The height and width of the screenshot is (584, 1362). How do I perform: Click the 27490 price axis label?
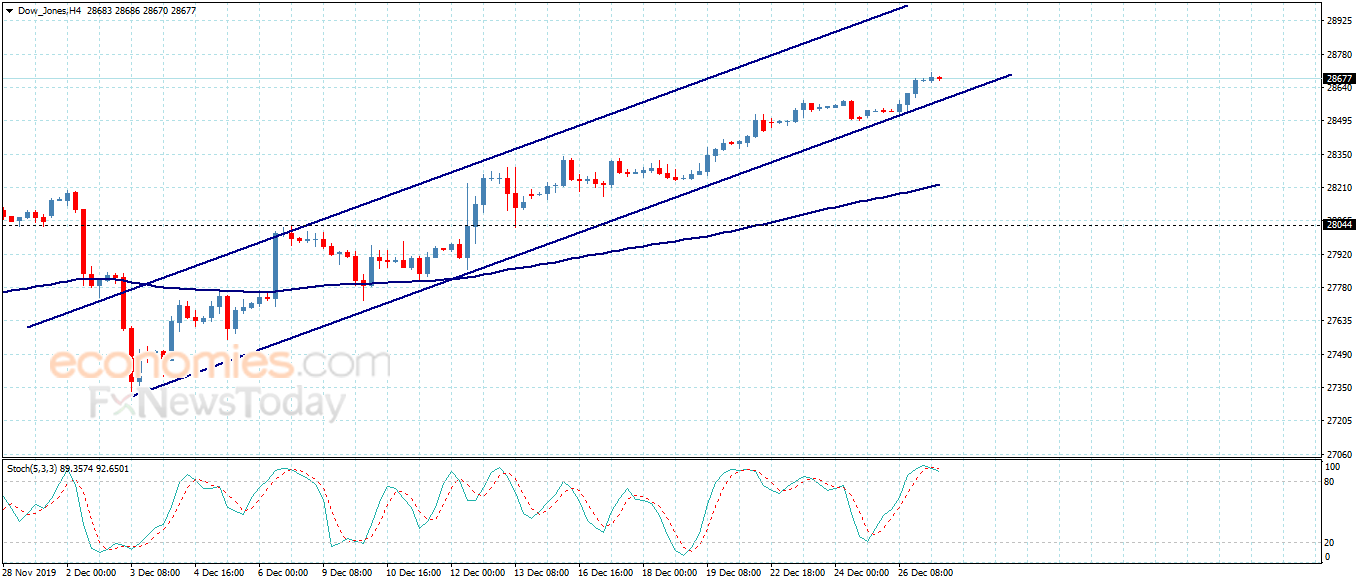click(1339, 355)
